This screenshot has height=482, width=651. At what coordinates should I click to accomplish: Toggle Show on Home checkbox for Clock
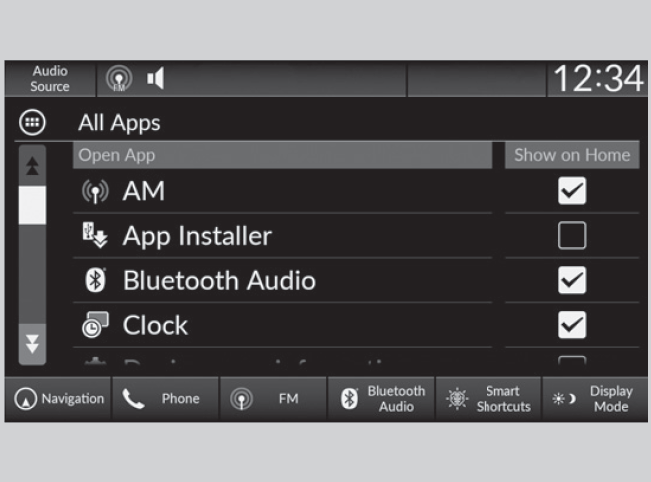571,326
